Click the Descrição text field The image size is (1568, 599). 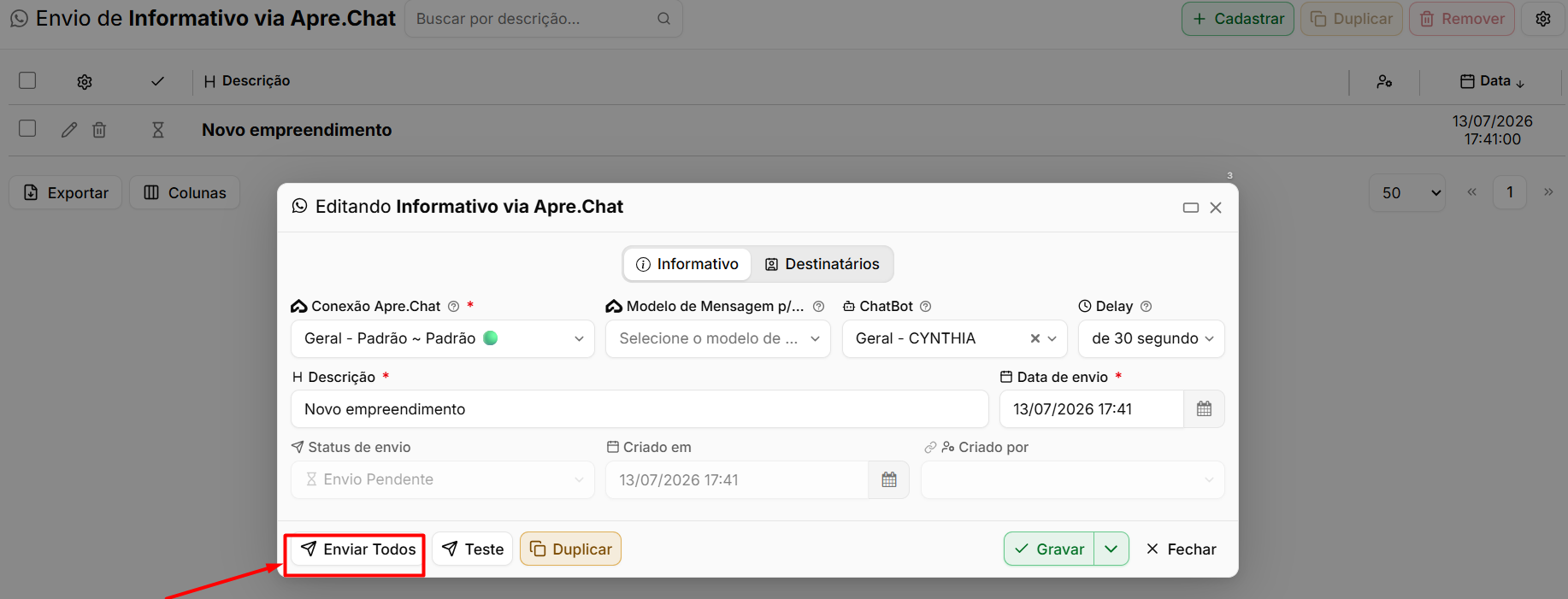pyautogui.click(x=640, y=409)
